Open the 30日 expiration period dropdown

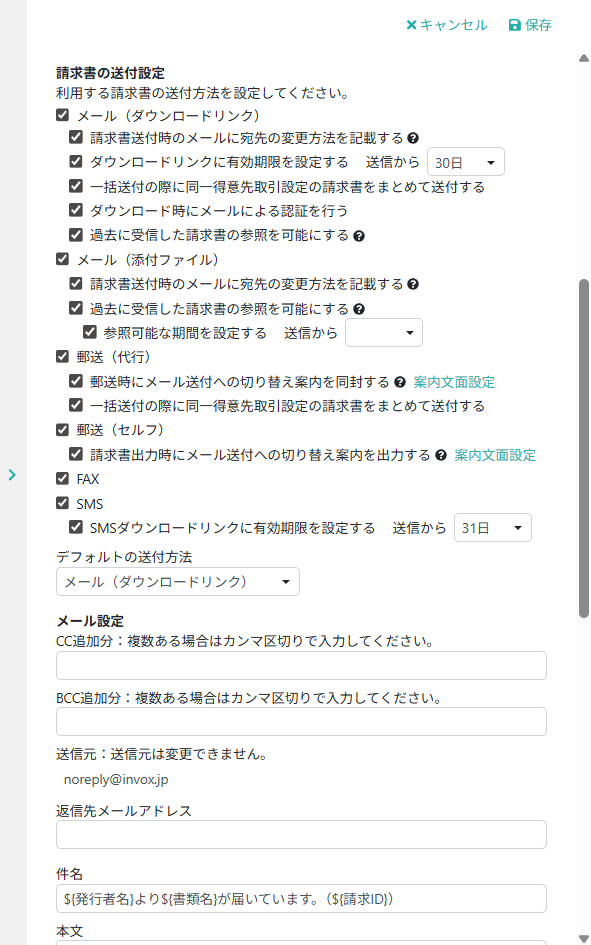coord(466,162)
